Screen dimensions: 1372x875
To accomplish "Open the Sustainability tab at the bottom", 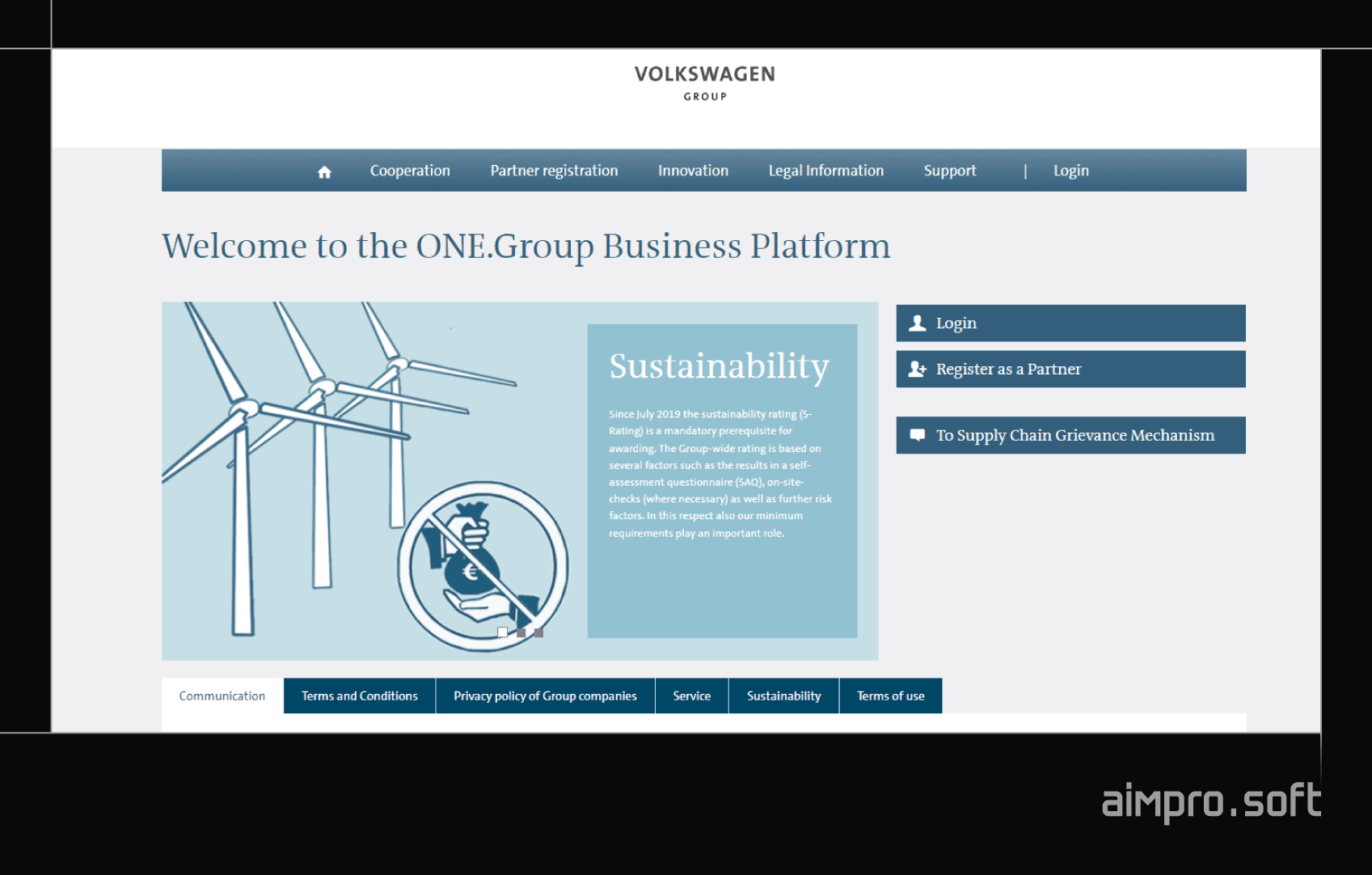I will tap(784, 695).
